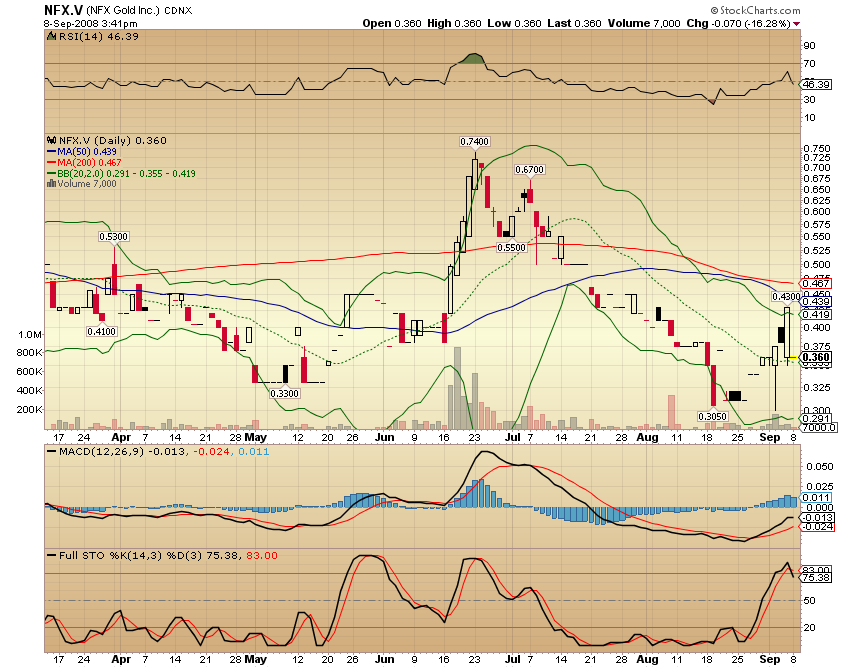Image resolution: width=850 pixels, height=668 pixels.
Task: Click the Full STO line-style icon
Action: [x=51, y=554]
